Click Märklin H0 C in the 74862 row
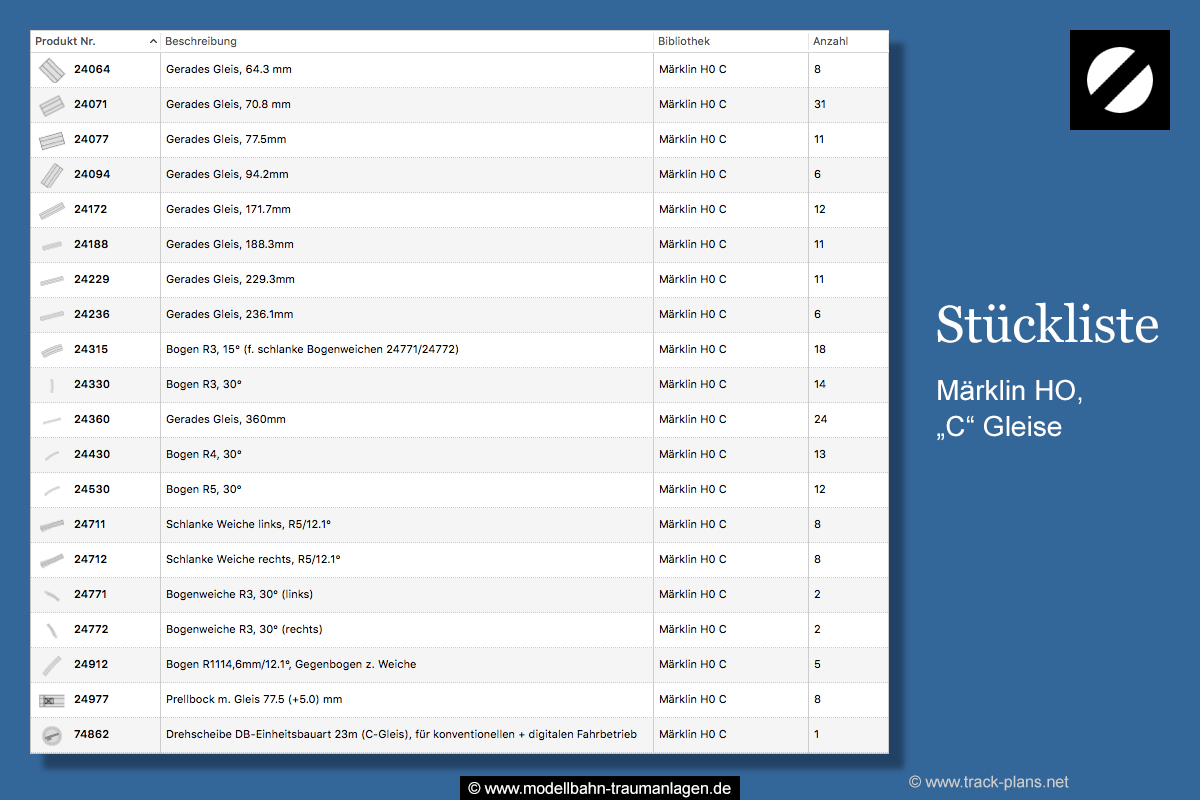Image resolution: width=1200 pixels, height=800 pixels. click(x=693, y=735)
